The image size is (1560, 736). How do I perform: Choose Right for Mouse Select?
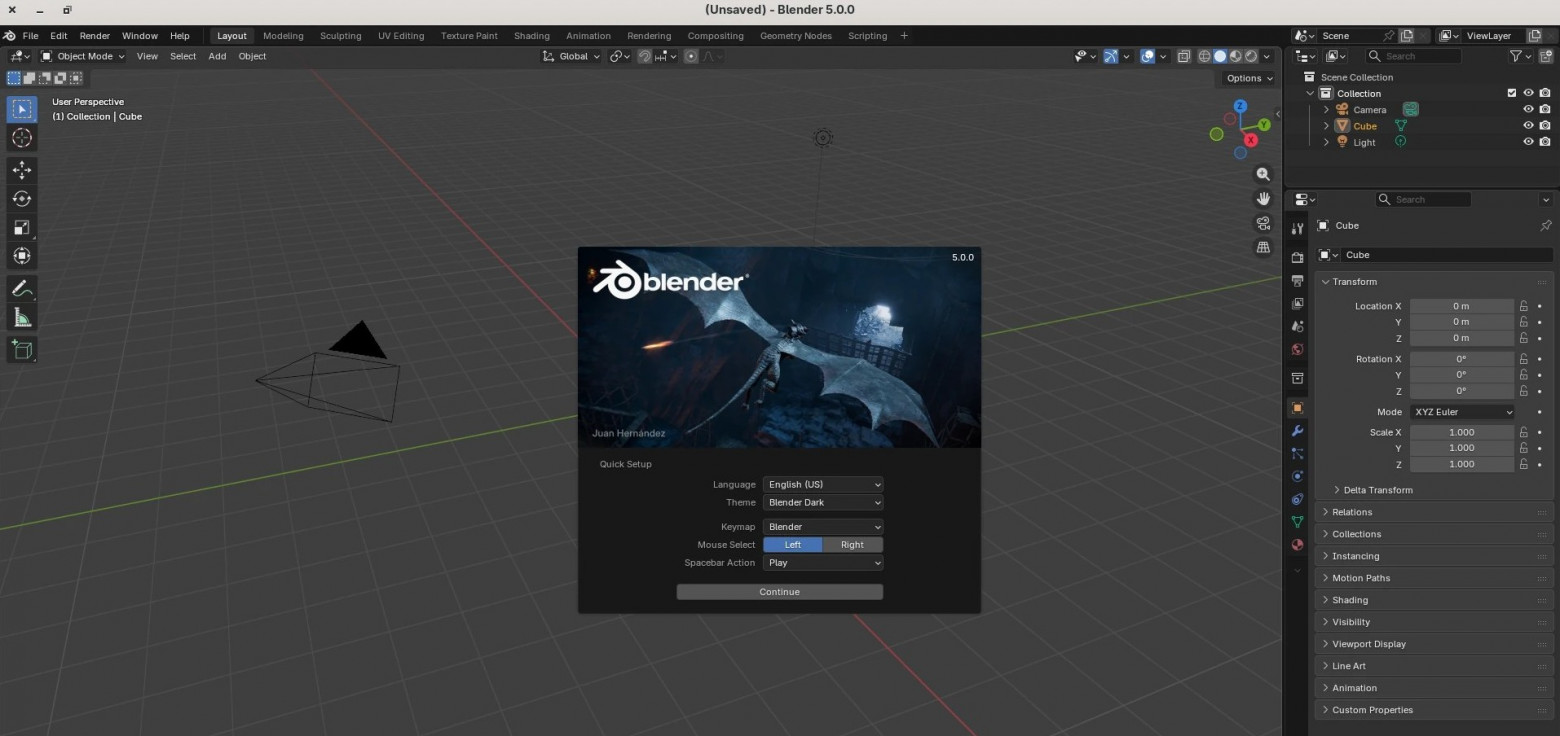tap(852, 545)
